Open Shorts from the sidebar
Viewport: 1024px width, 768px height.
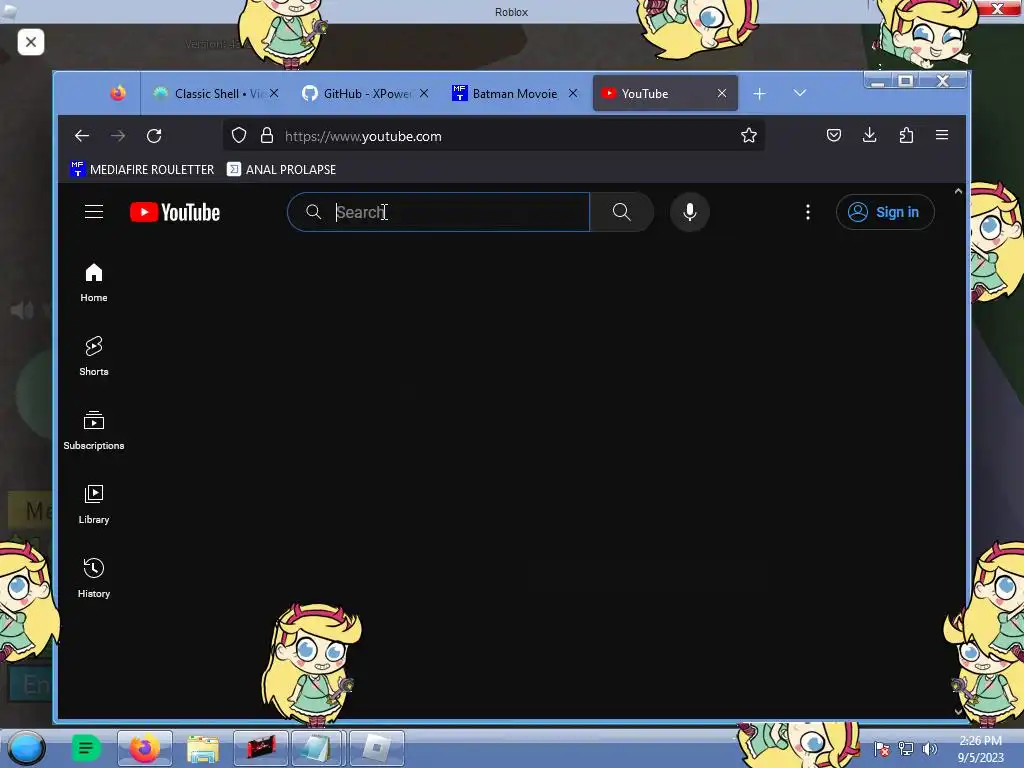pos(94,356)
